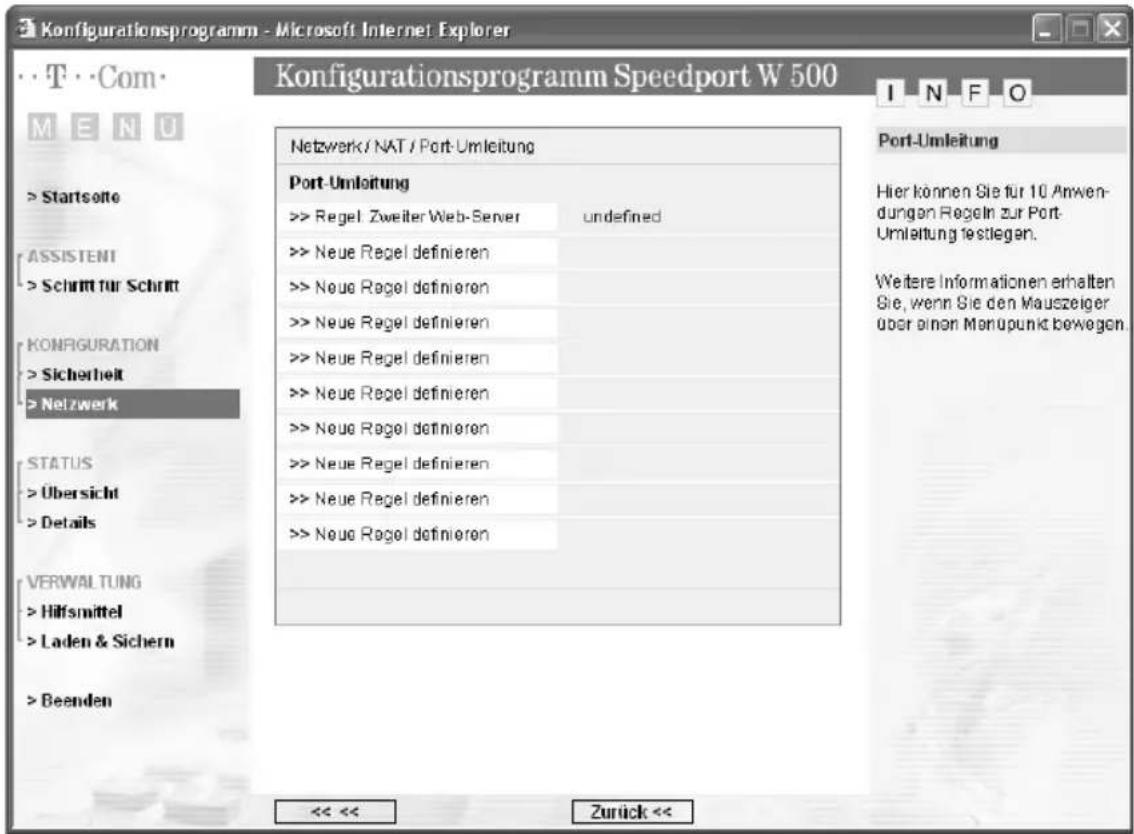The image size is (1134, 834).
Task: Click Beenden to exit configuration
Action: (69, 700)
